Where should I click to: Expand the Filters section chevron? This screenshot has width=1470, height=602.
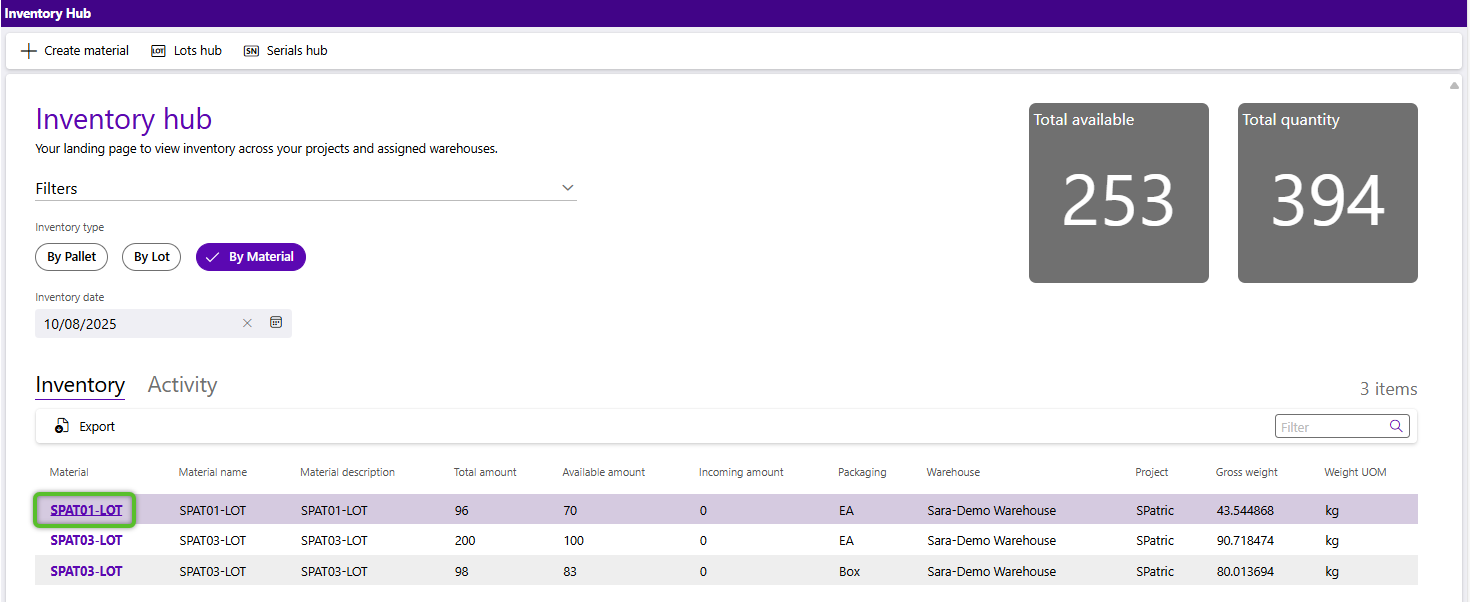coord(567,188)
